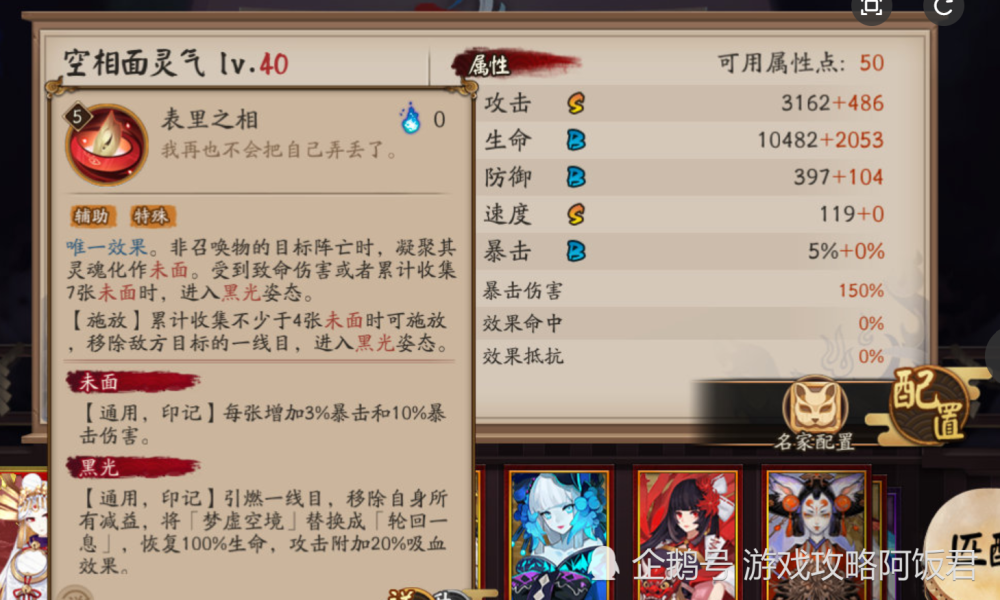Select the 辅助 skill tag
The height and width of the screenshot is (600, 1000).
tap(92, 216)
